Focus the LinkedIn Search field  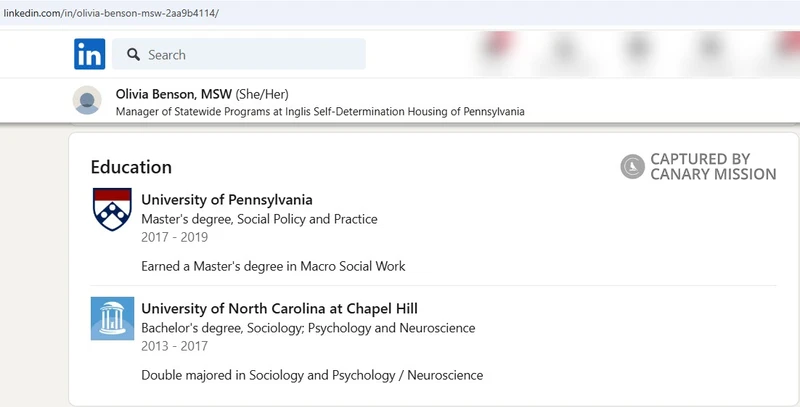250,55
